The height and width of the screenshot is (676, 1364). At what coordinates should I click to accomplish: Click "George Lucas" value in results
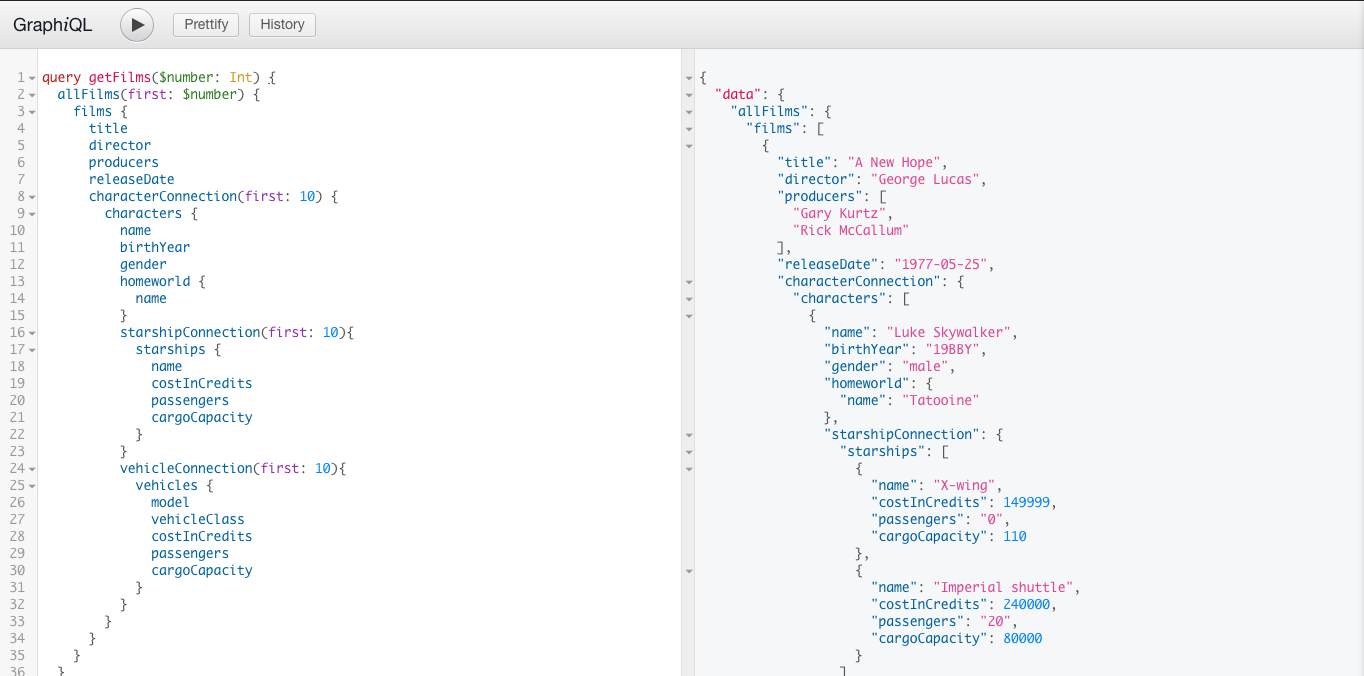tap(925, 179)
